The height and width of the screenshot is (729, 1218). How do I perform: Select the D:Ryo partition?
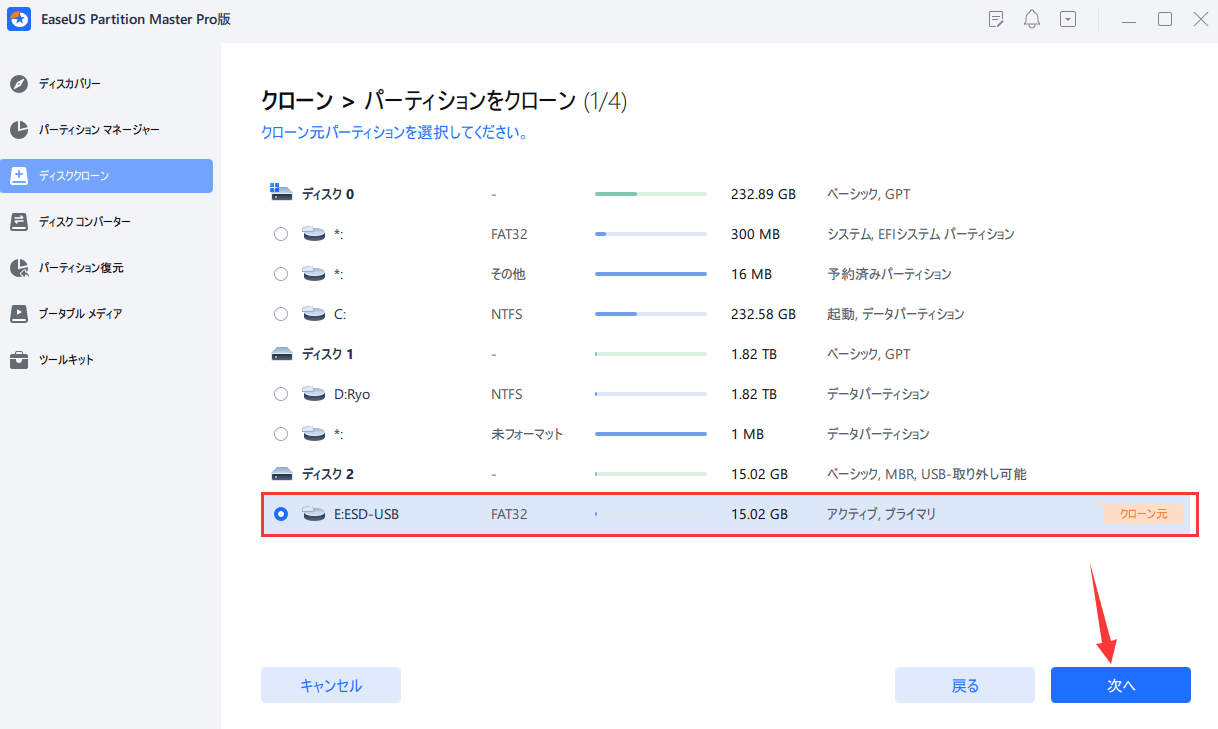[x=281, y=393]
